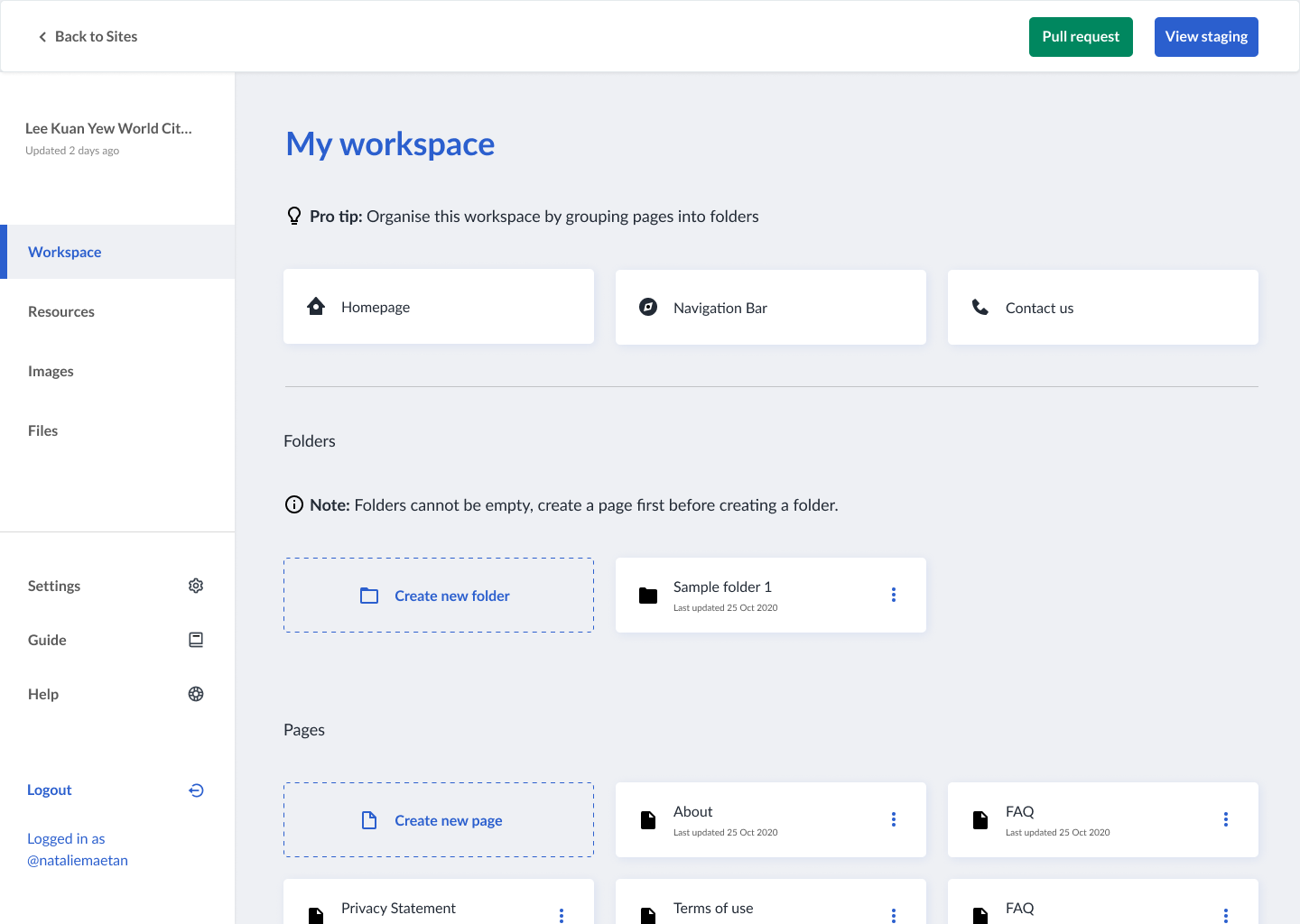Image resolution: width=1300 pixels, height=924 pixels.
Task: Click the folder icon on Sample folder 1
Action: [648, 595]
